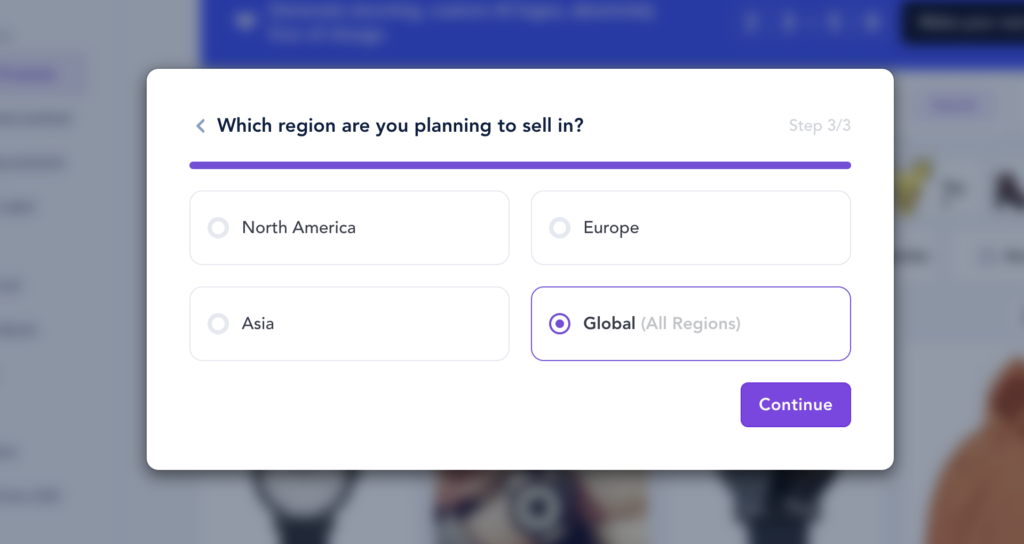
Task: Click the Step 3/3 indicator text
Action: (819, 126)
